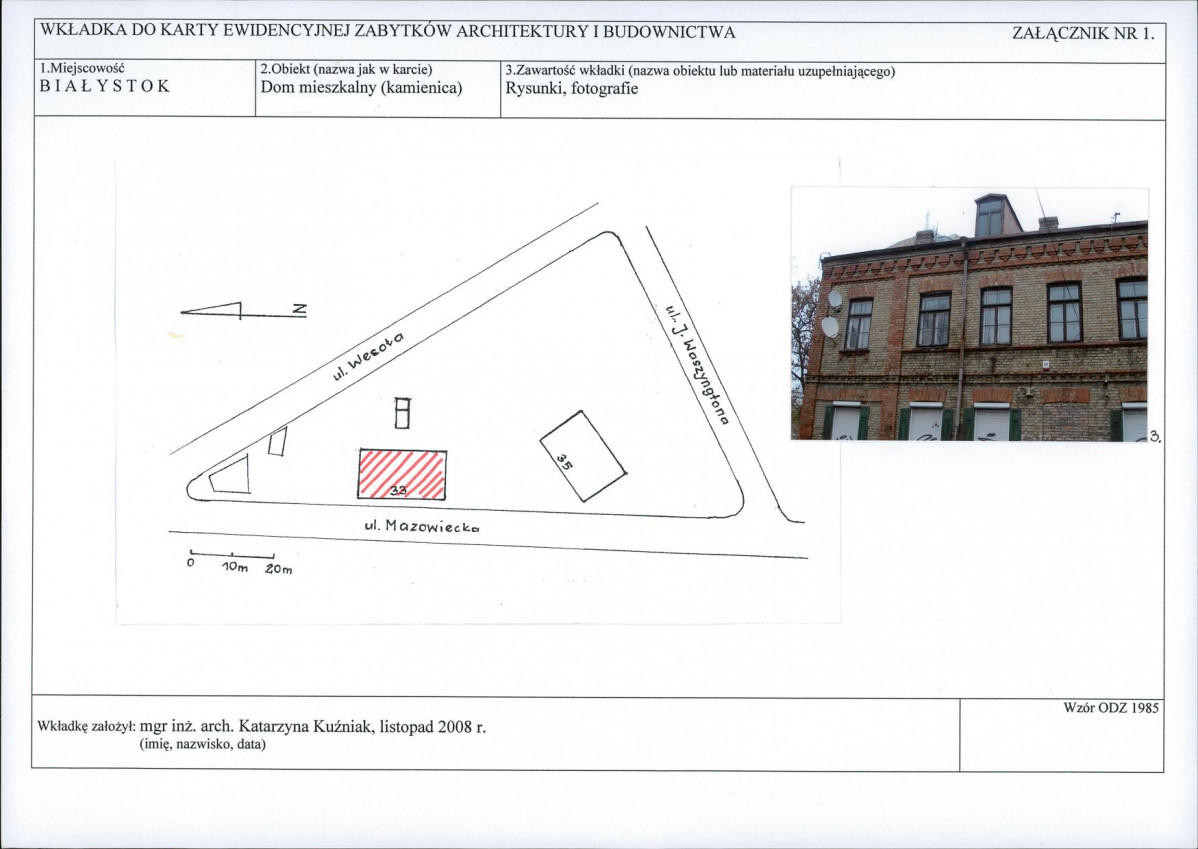Click the ZAŁĄCZNIK NR 1. heading
Screen dimensions: 1198x849
point(1083,32)
